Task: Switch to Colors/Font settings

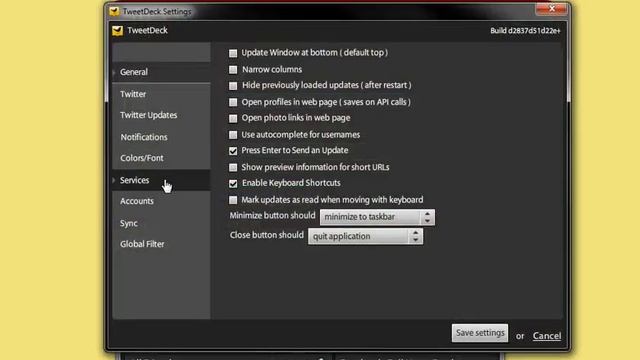Action: (x=161, y=158)
